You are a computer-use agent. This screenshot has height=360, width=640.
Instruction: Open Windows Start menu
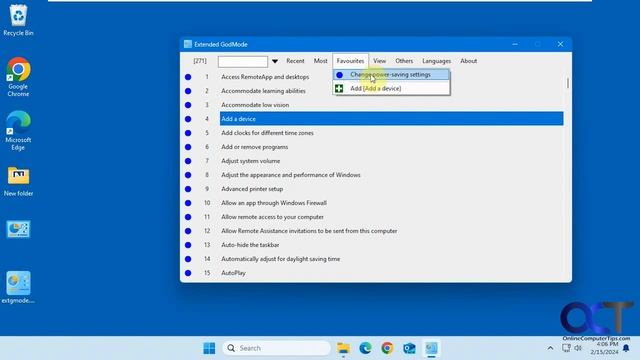coord(209,348)
